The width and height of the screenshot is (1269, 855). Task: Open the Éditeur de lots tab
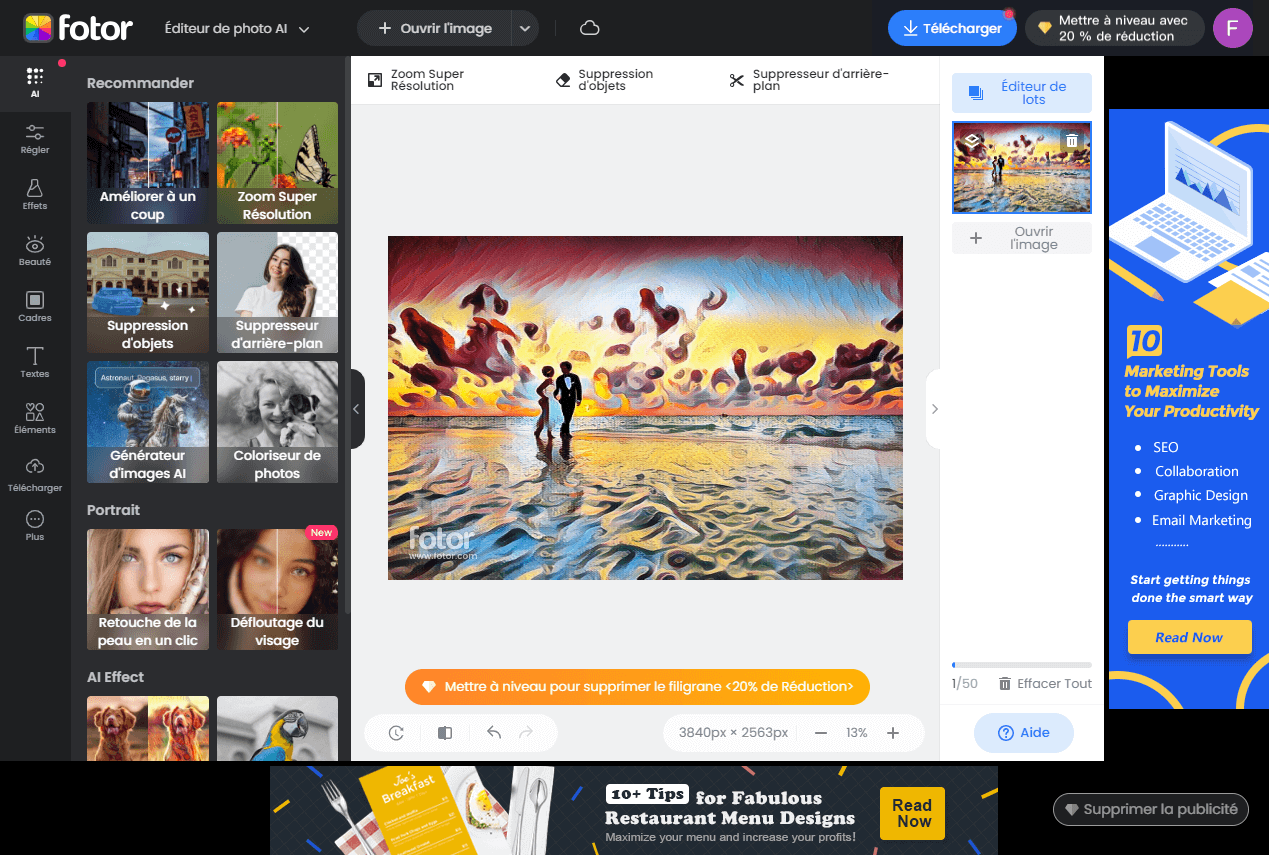tap(1021, 93)
